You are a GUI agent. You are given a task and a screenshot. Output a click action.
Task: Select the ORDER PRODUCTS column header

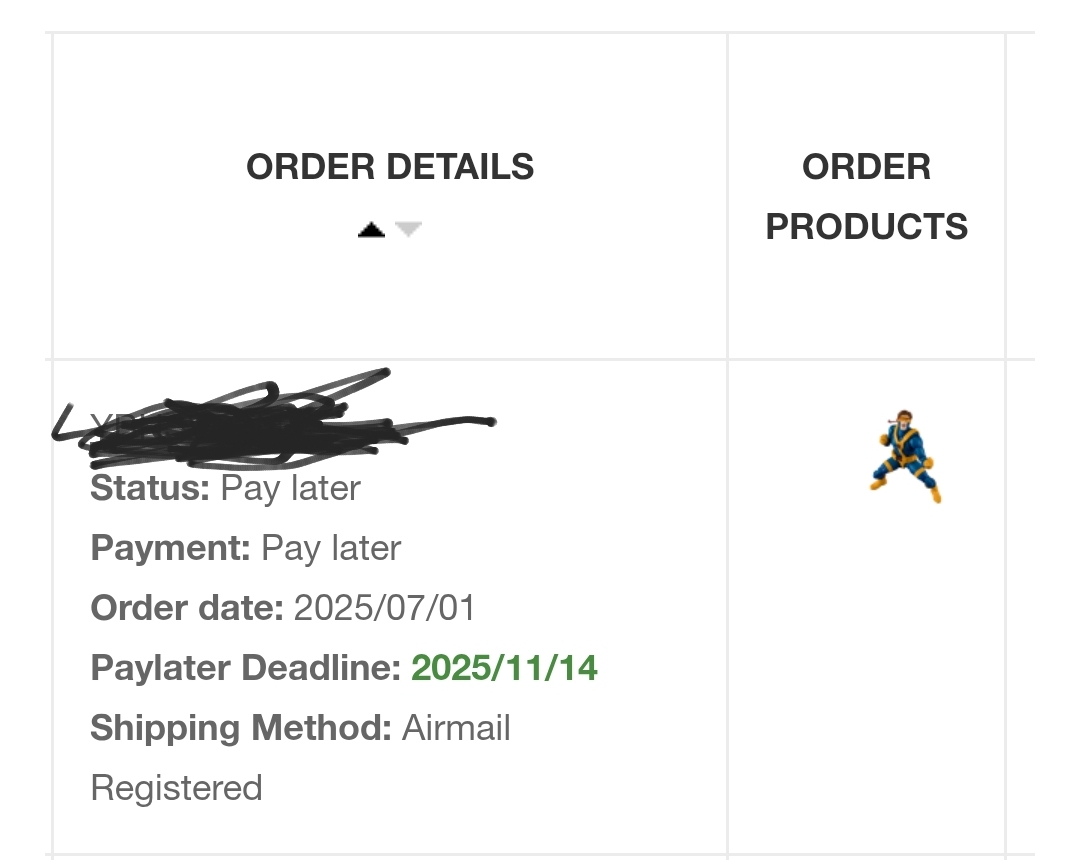(x=866, y=196)
